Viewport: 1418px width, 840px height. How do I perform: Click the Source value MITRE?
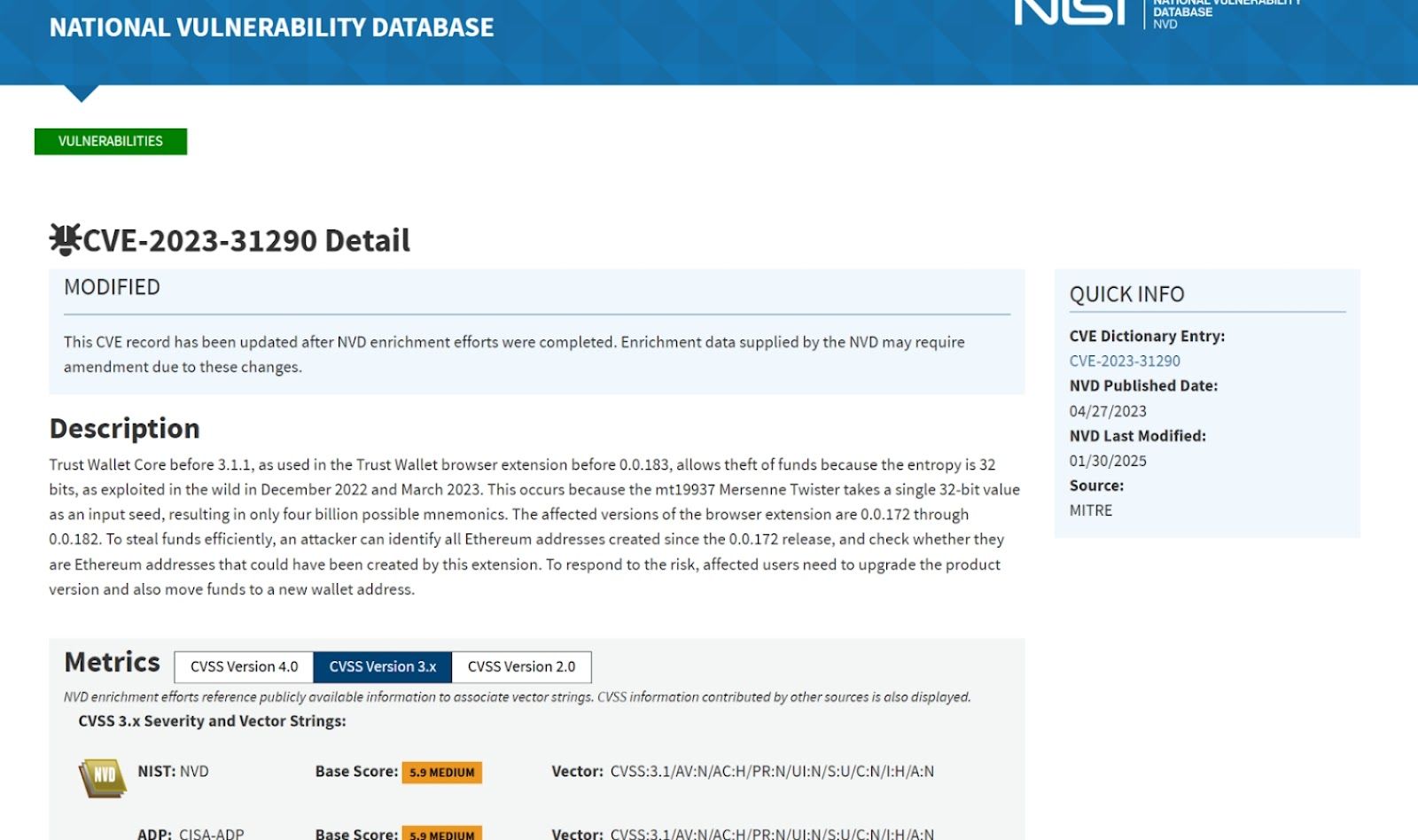(1090, 510)
